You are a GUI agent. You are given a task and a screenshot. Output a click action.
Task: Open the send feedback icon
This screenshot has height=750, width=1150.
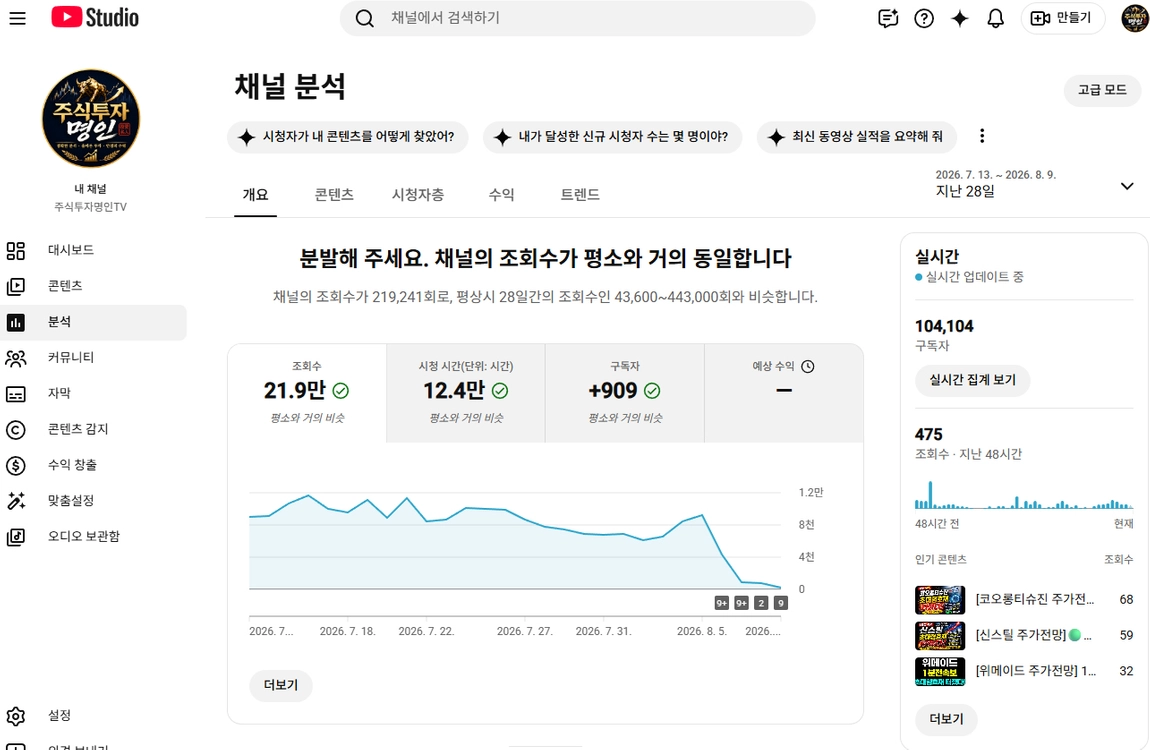pyautogui.click(x=888, y=18)
